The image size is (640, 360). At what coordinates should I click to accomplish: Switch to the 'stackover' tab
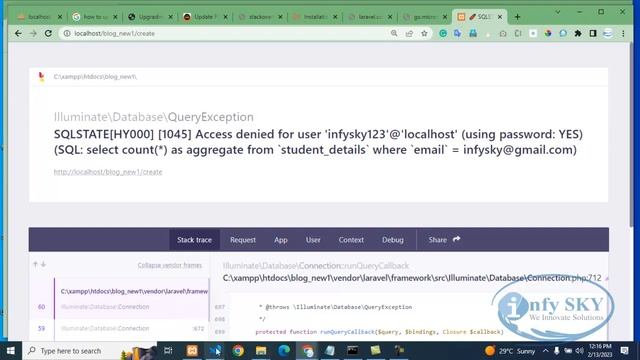tap(259, 17)
